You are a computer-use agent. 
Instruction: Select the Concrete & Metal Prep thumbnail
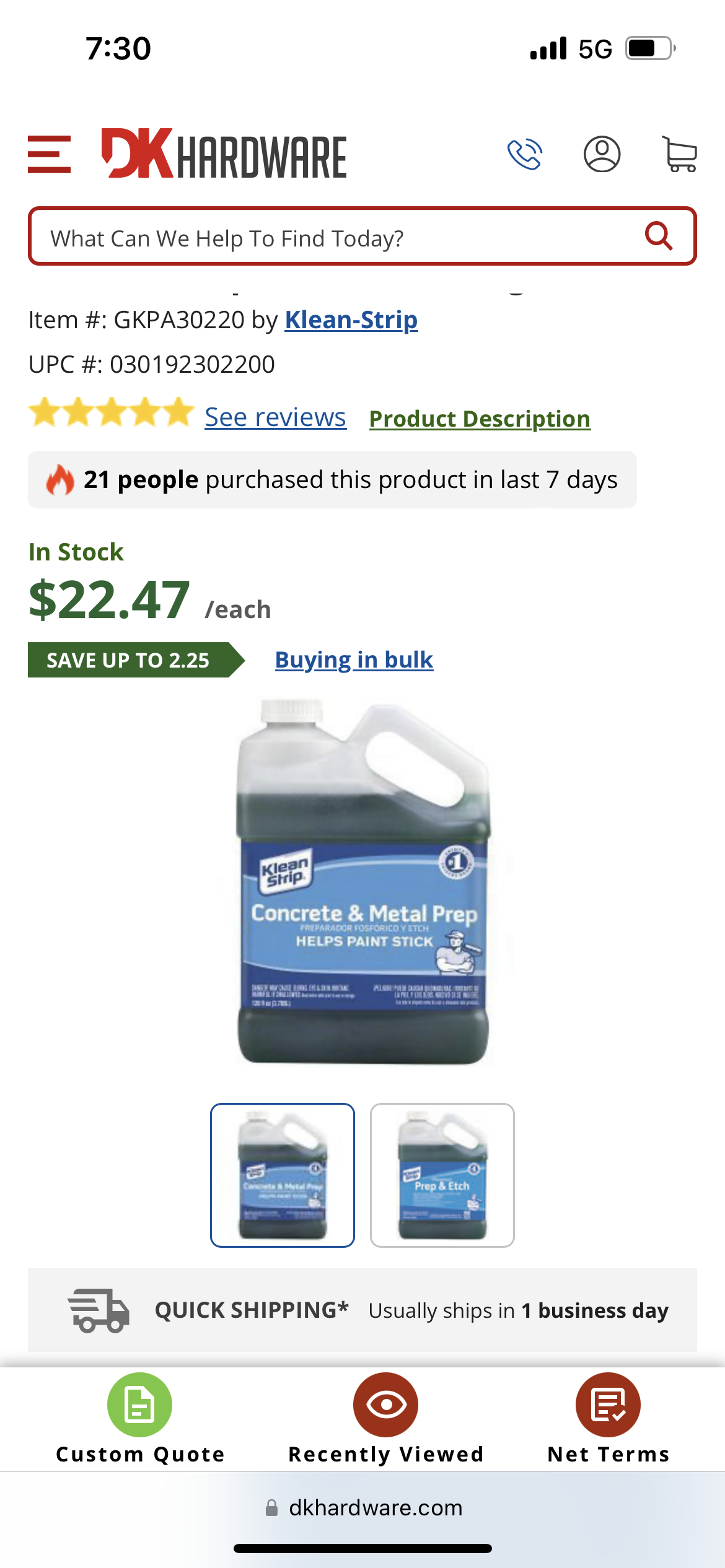coord(283,1175)
